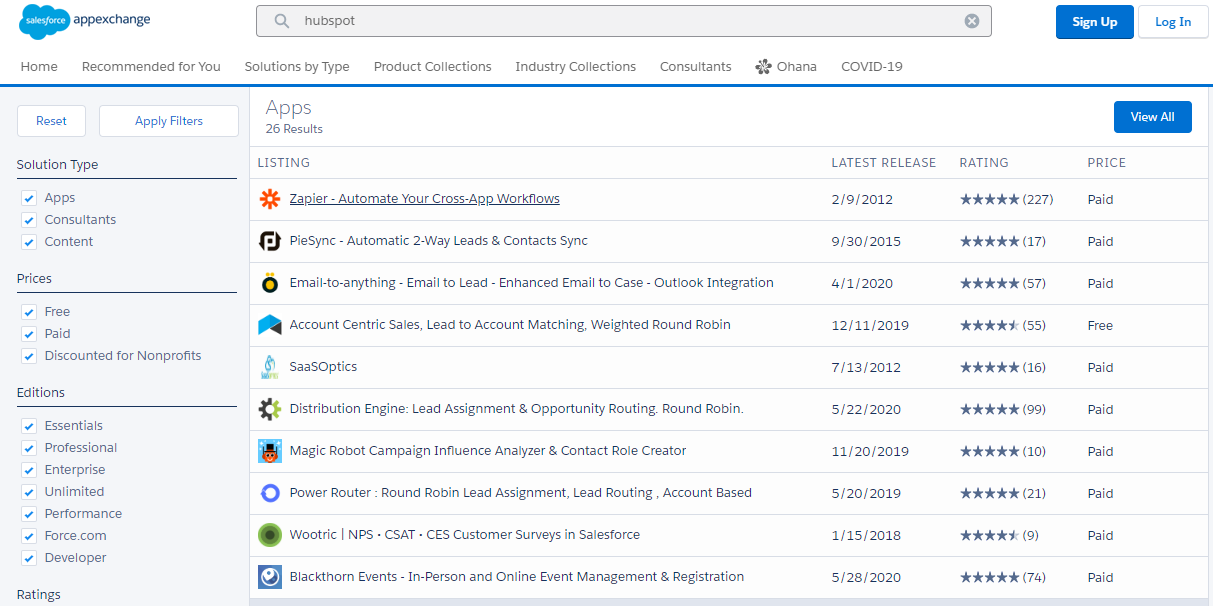Click the Latest Release column header

point(884,163)
